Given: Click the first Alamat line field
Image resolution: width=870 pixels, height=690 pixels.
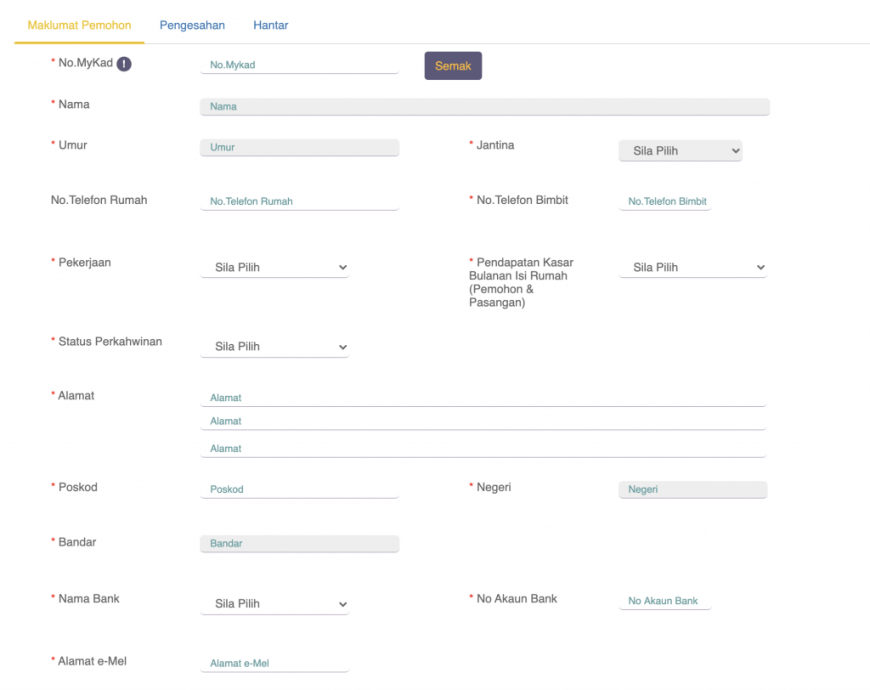Looking at the screenshot, I should pos(483,398).
